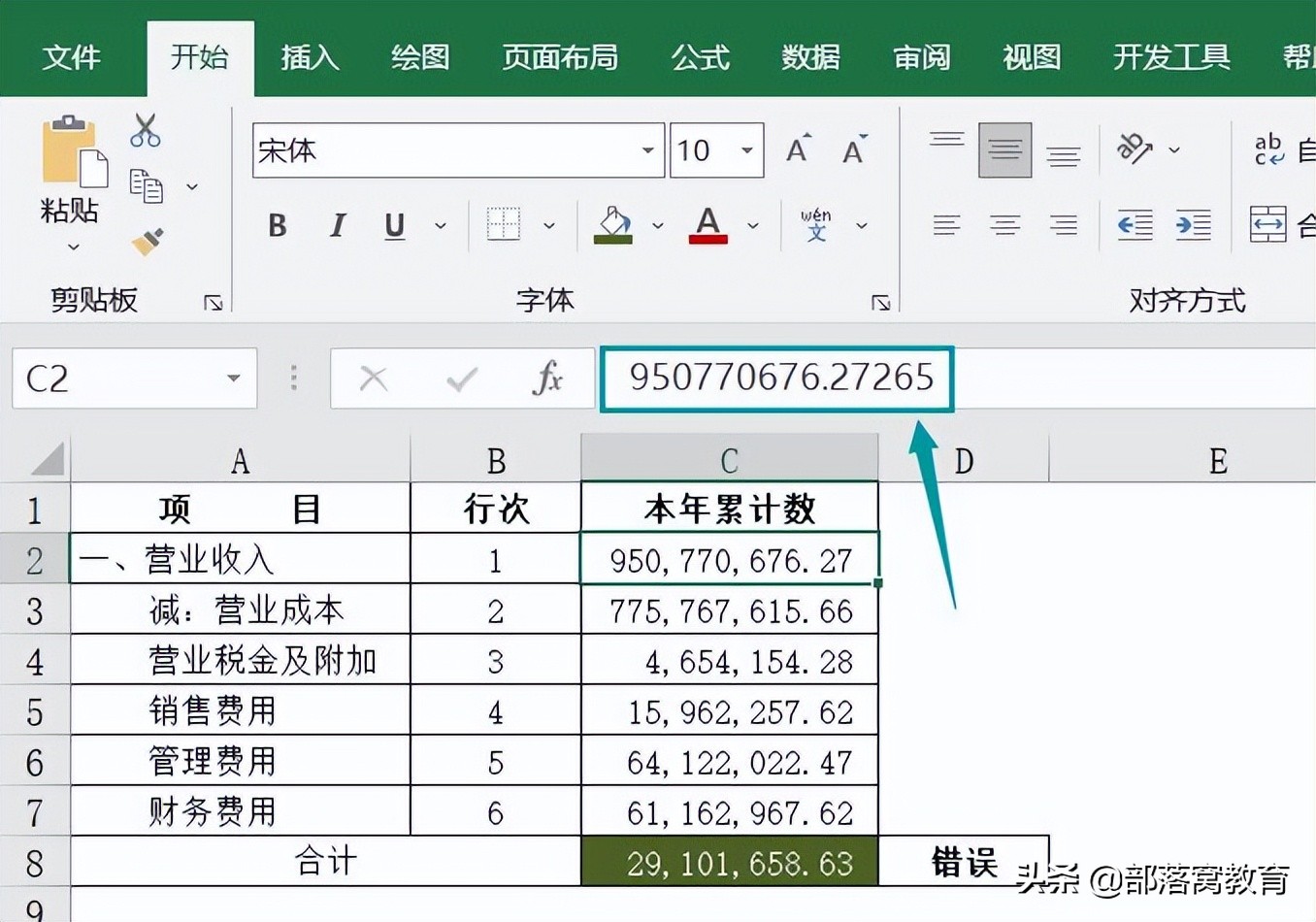The width and height of the screenshot is (1316, 922).
Task: Switch to the 页面布局 tab
Action: point(560,57)
